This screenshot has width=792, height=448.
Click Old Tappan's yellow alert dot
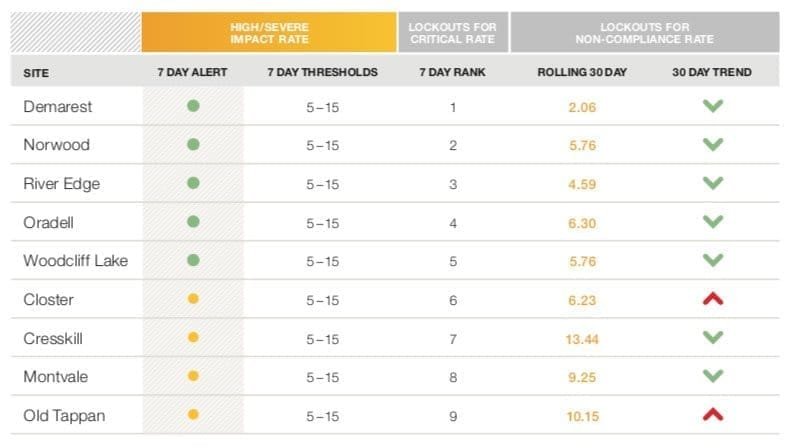tap(193, 414)
